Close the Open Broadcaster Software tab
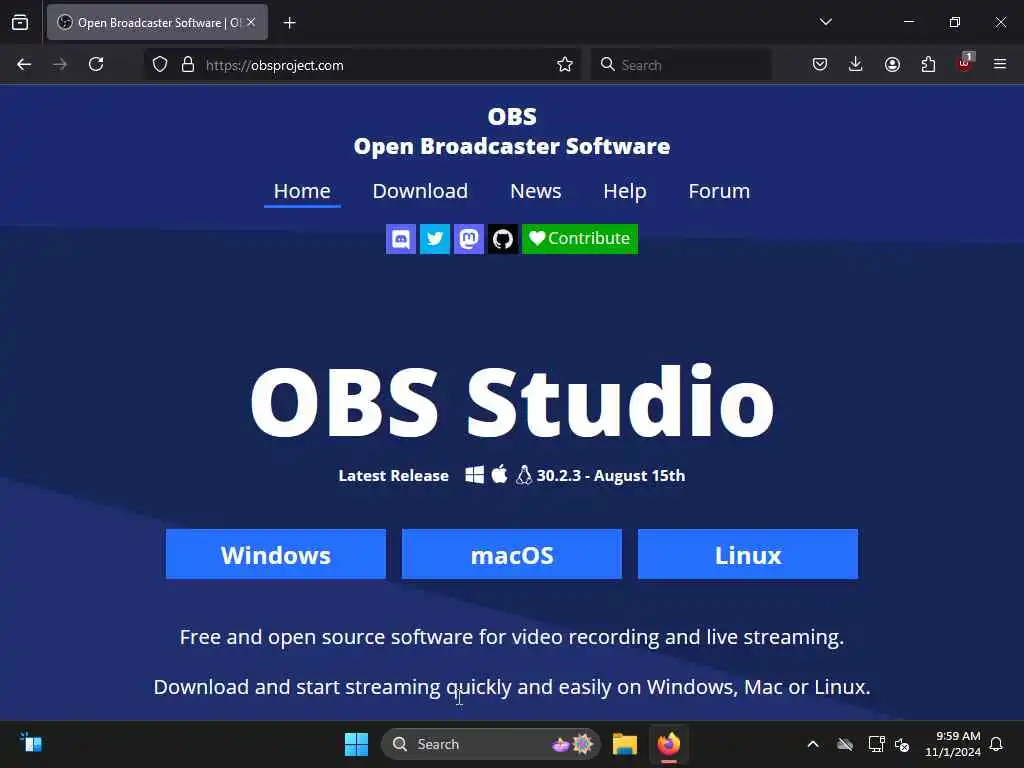This screenshot has width=1024, height=768. 251,22
